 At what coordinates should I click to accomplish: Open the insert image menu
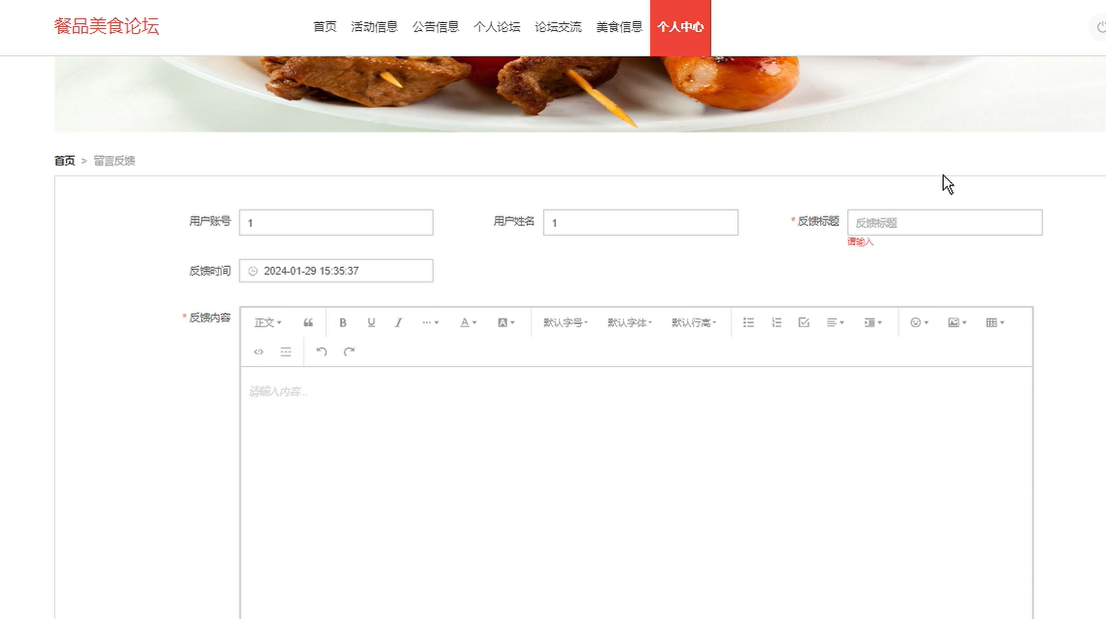(956, 322)
